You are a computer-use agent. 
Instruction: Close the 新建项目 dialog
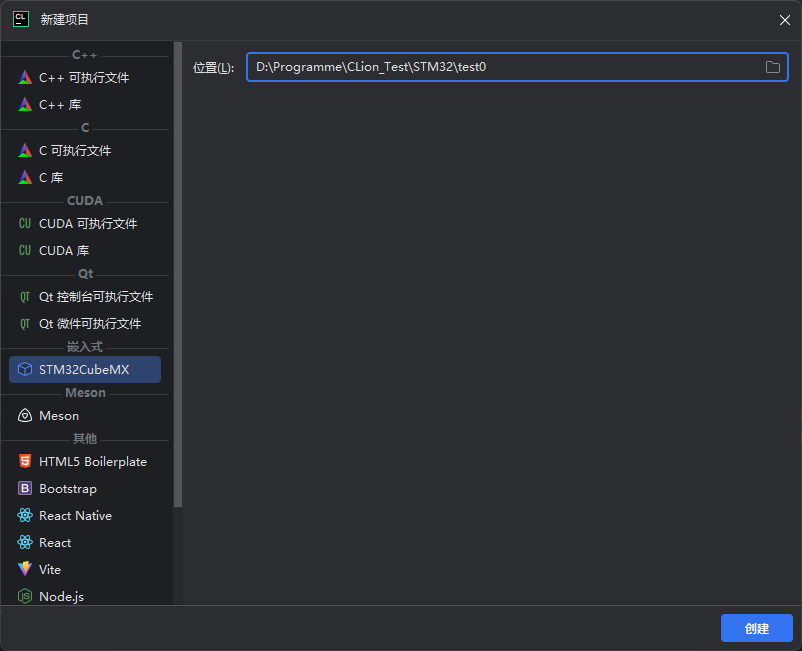click(785, 20)
